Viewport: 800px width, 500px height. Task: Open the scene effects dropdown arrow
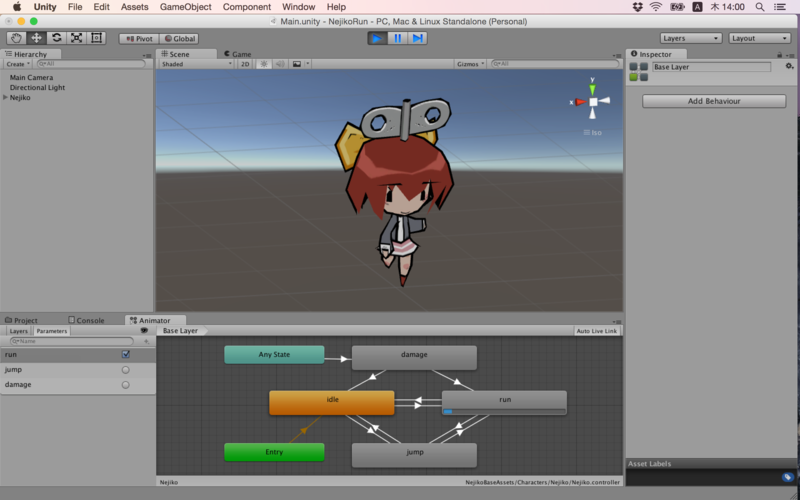(308, 64)
